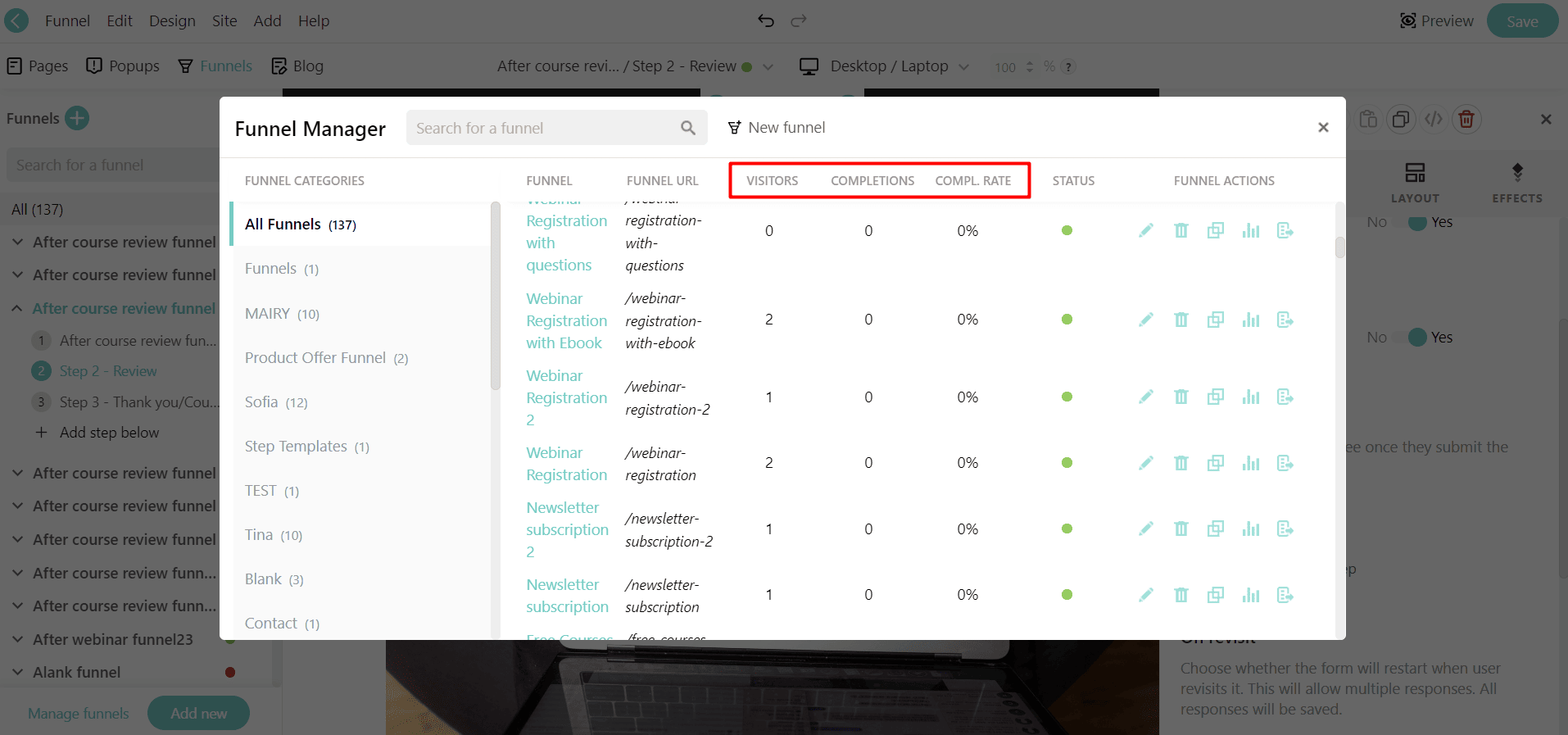The width and height of the screenshot is (1568, 735).
Task: Collapse the highlighted After course review funnel
Action: [x=17, y=308]
